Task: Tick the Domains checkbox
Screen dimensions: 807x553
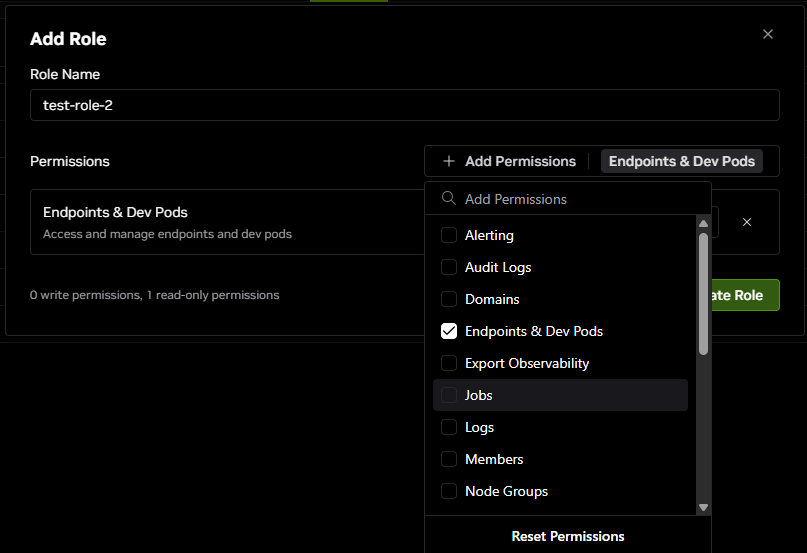Action: (449, 300)
